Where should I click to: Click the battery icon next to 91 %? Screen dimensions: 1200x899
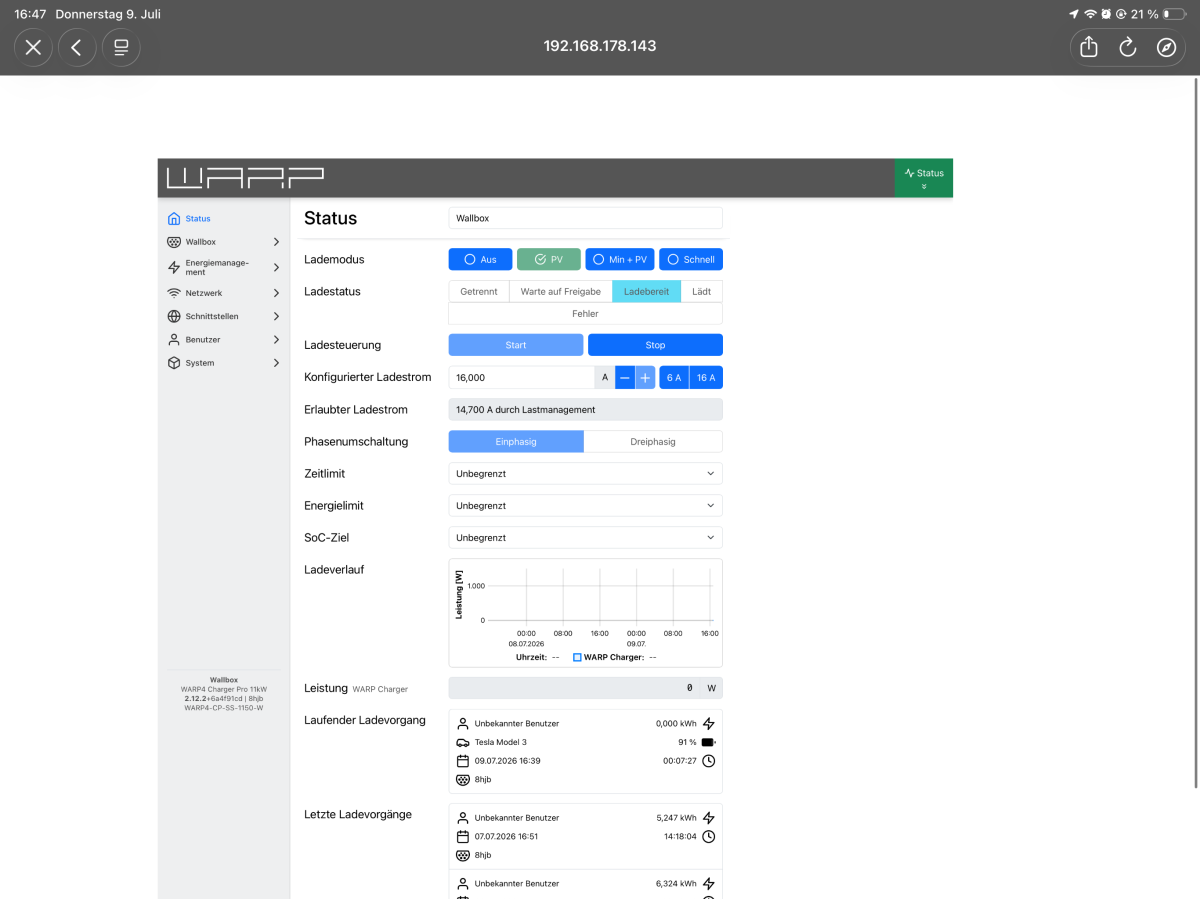709,742
